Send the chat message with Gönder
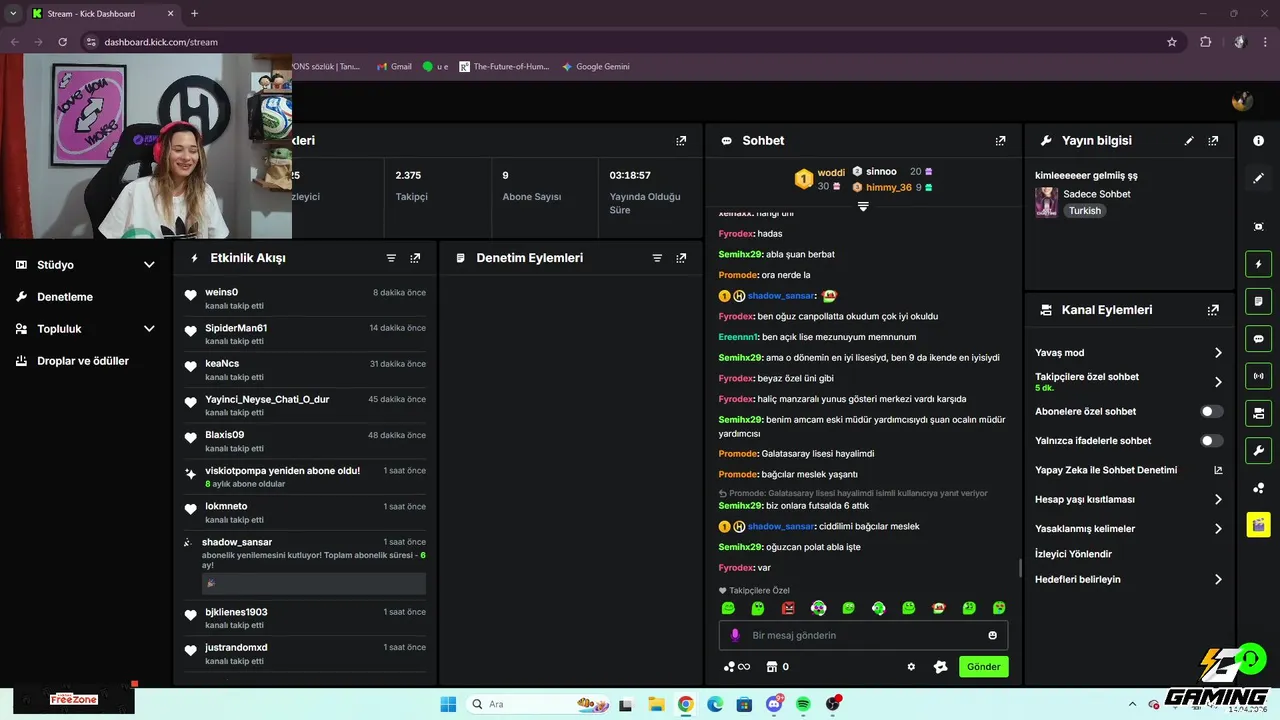The height and width of the screenshot is (720, 1280). [x=984, y=667]
